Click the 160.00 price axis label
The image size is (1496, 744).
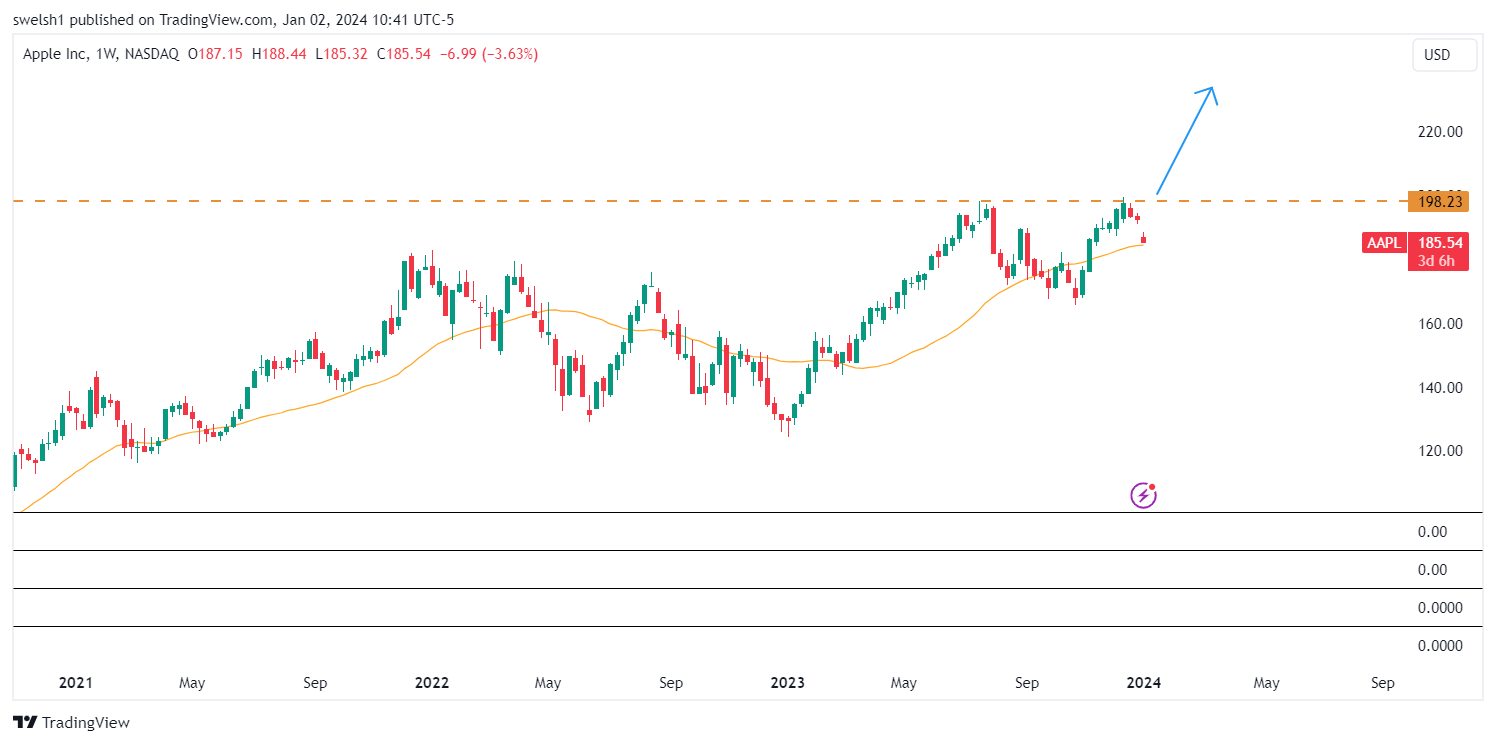pos(1441,323)
